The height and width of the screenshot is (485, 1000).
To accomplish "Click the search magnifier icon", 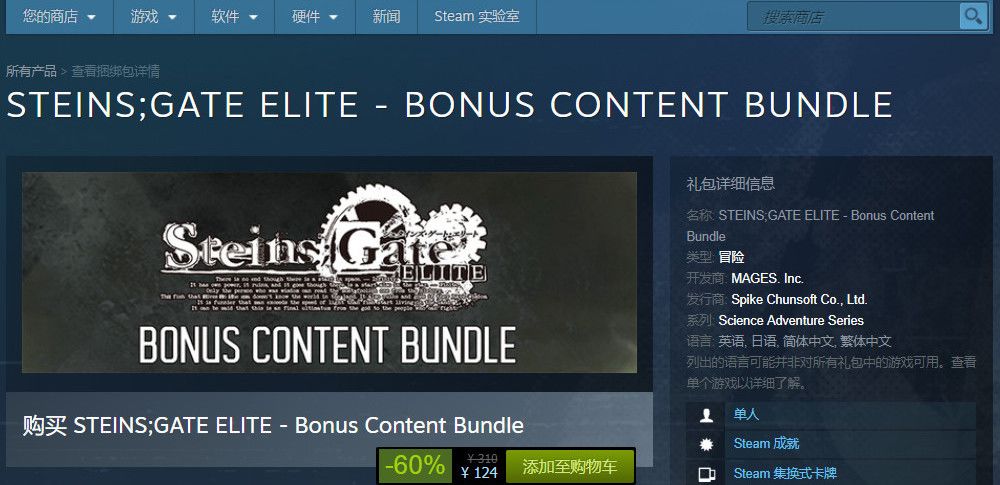I will tap(973, 16).
